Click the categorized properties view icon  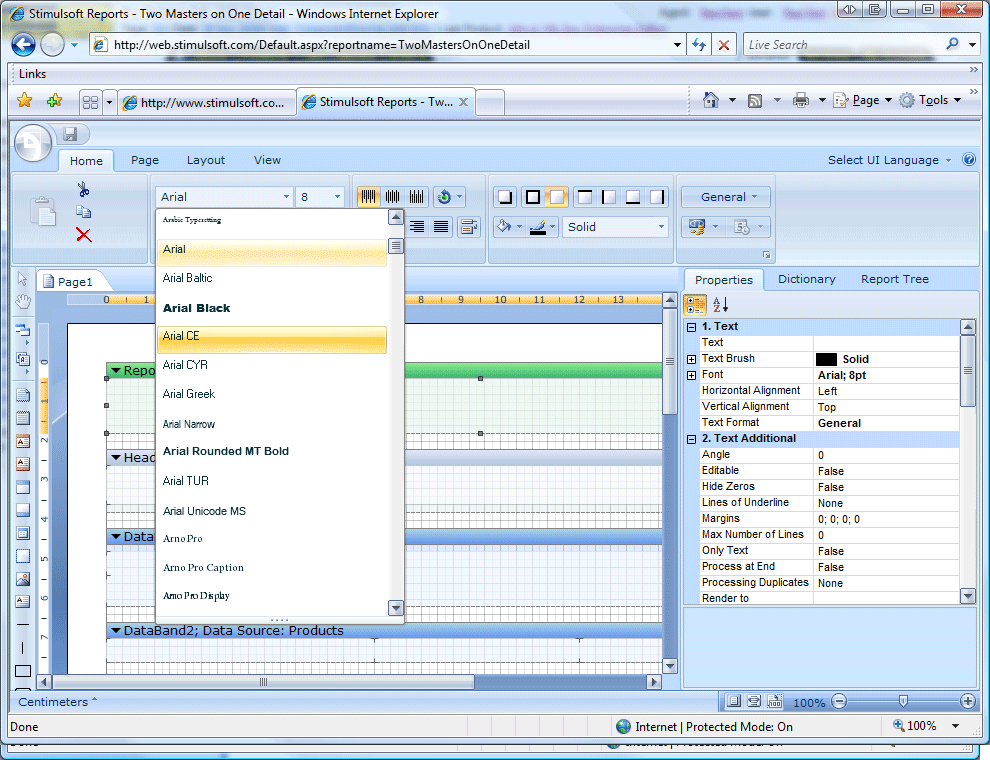tap(694, 304)
